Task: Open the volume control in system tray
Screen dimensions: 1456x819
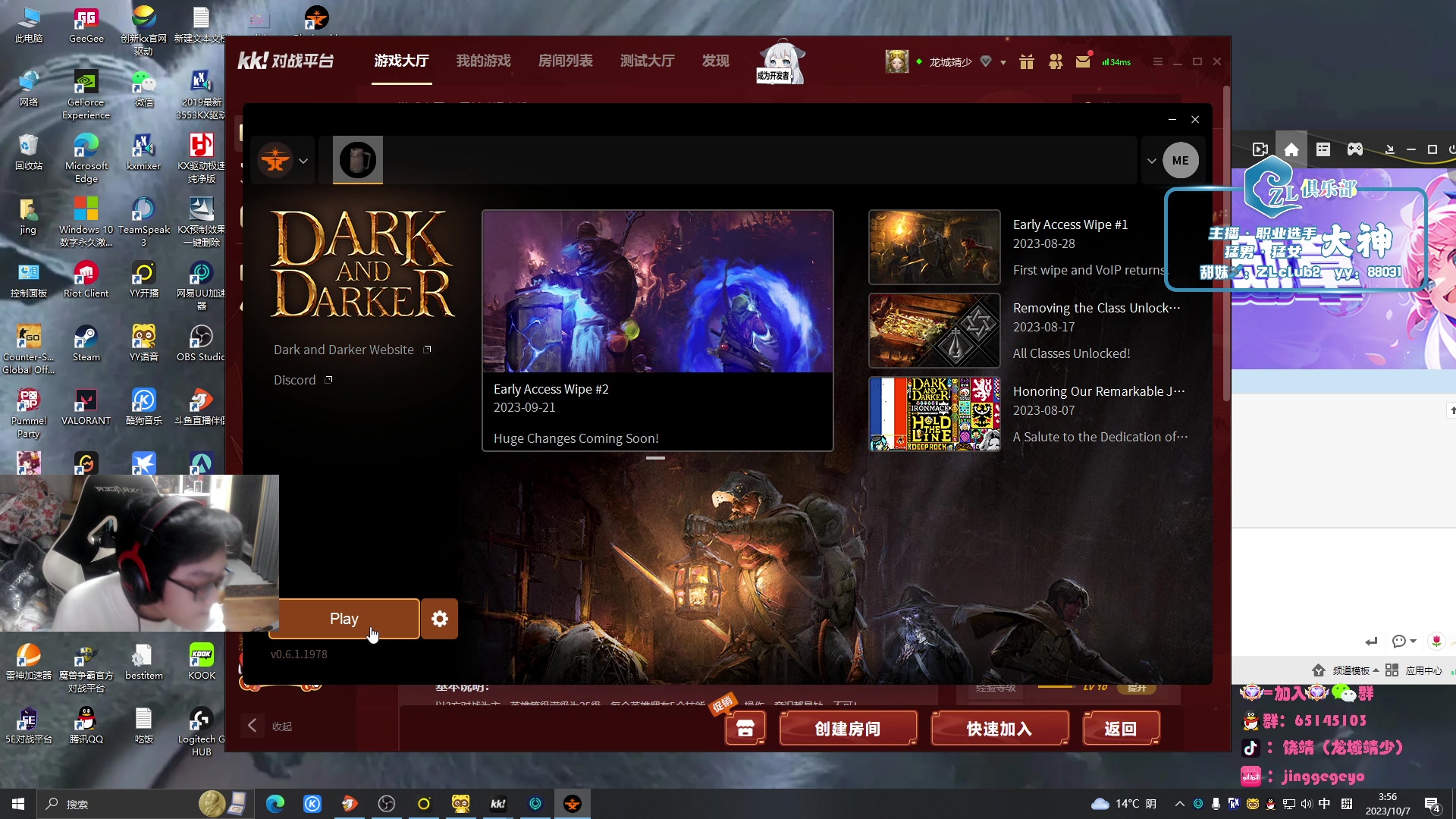Action: pyautogui.click(x=1306, y=804)
